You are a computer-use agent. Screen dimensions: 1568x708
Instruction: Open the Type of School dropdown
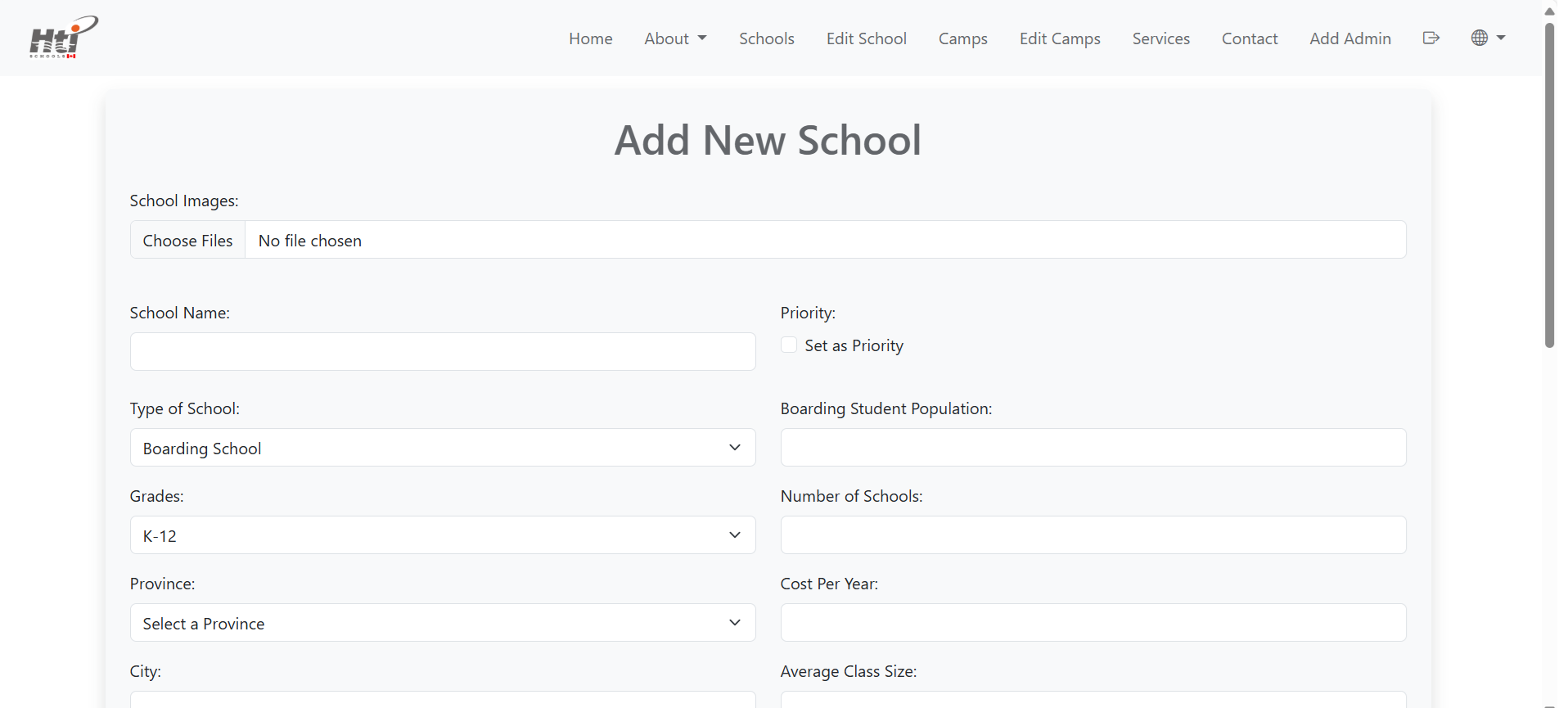tap(442, 448)
